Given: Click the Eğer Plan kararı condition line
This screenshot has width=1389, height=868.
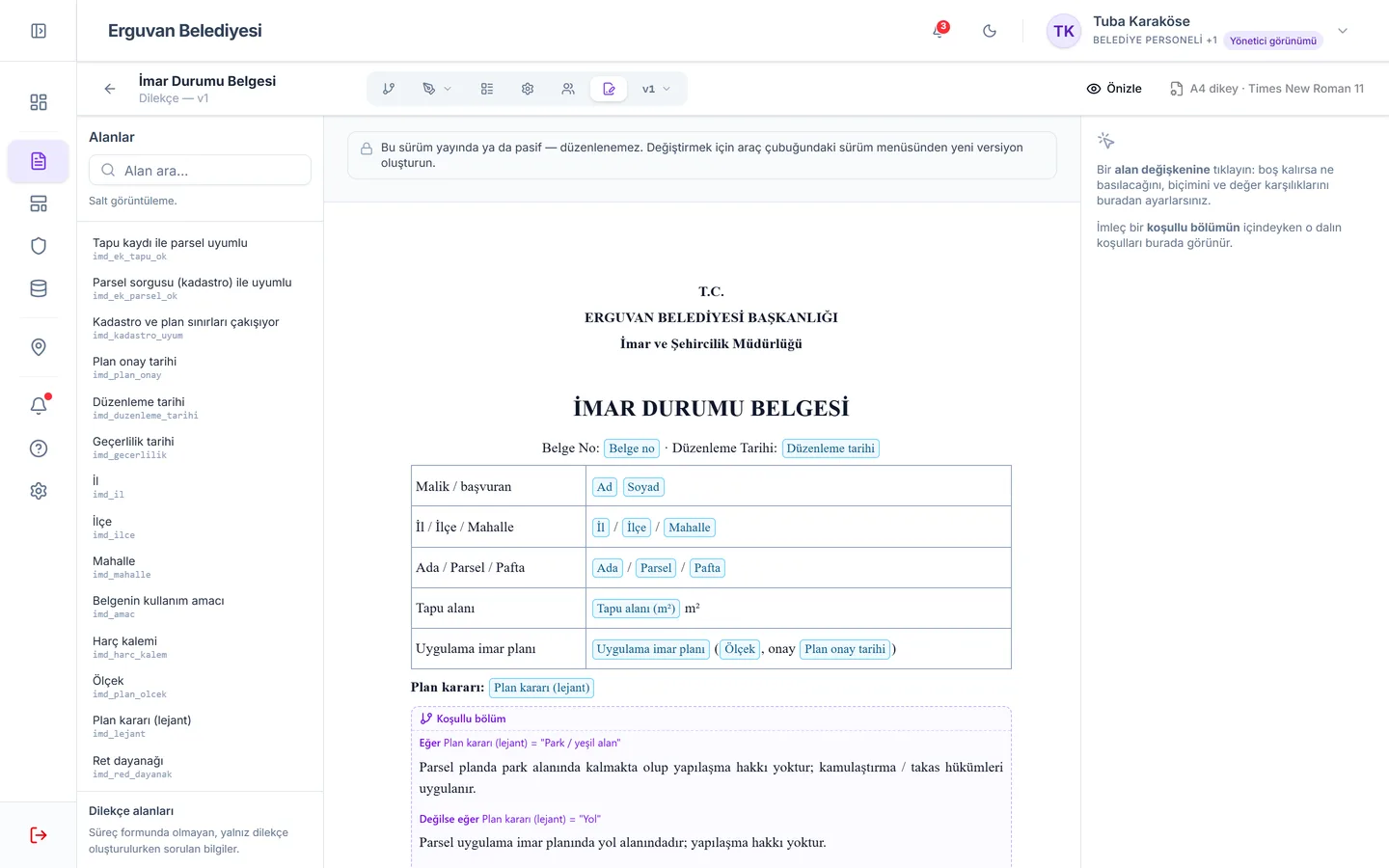Looking at the screenshot, I should [x=520, y=743].
